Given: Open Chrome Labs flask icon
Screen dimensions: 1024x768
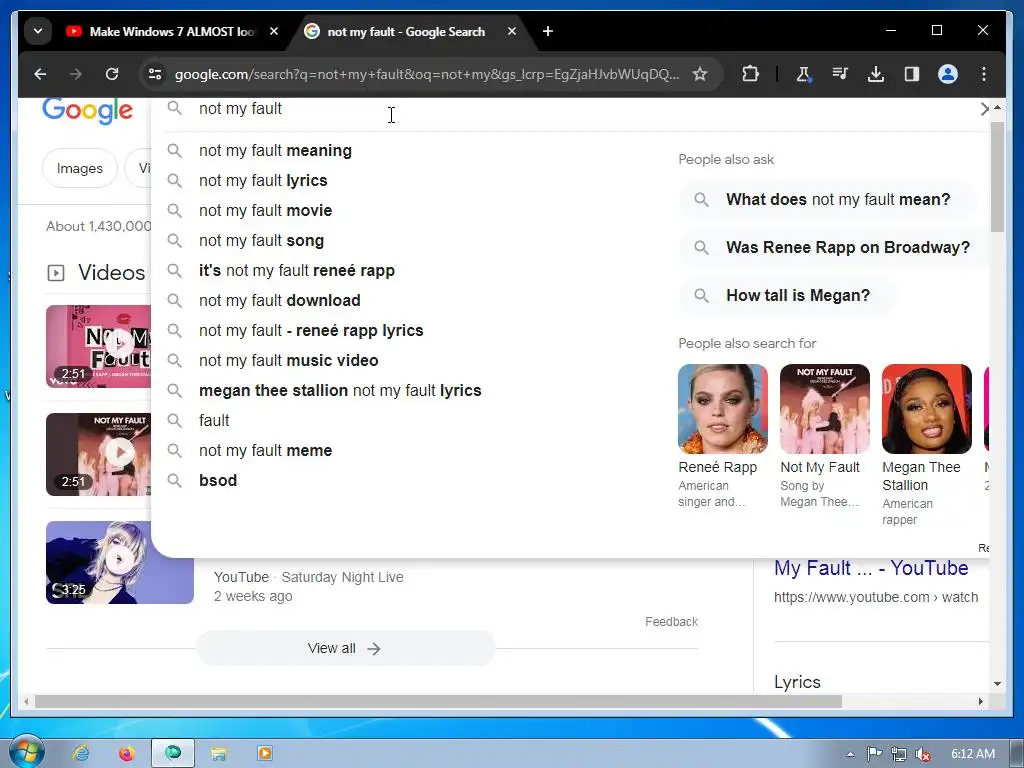Looking at the screenshot, I should (x=804, y=74).
